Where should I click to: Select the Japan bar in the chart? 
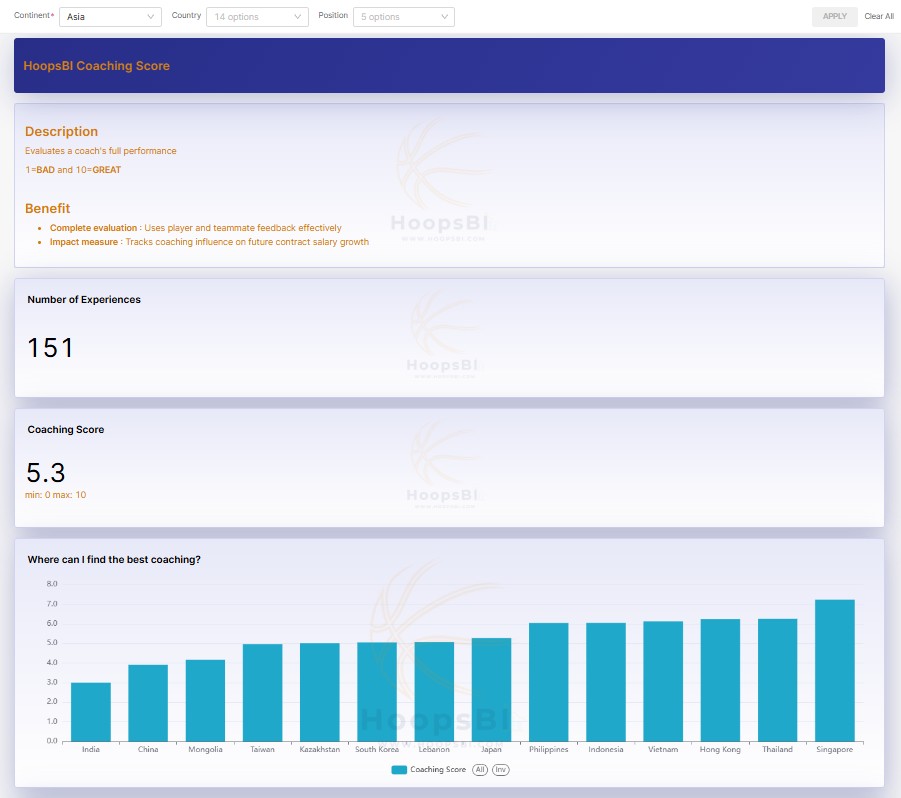[x=491, y=689]
